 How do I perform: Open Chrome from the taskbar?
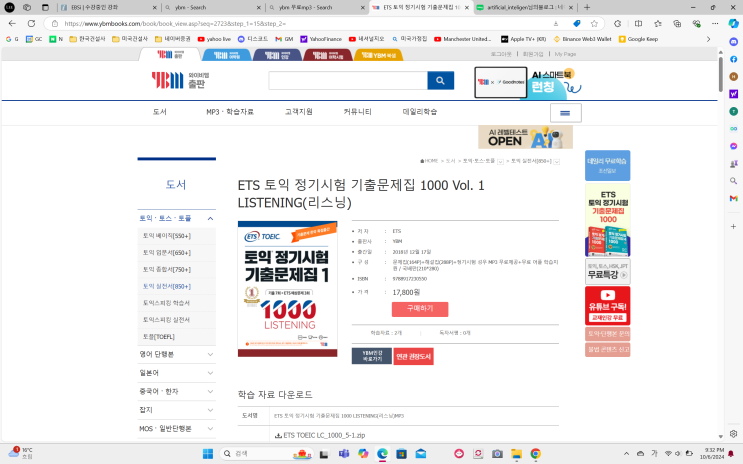pyautogui.click(x=535, y=454)
